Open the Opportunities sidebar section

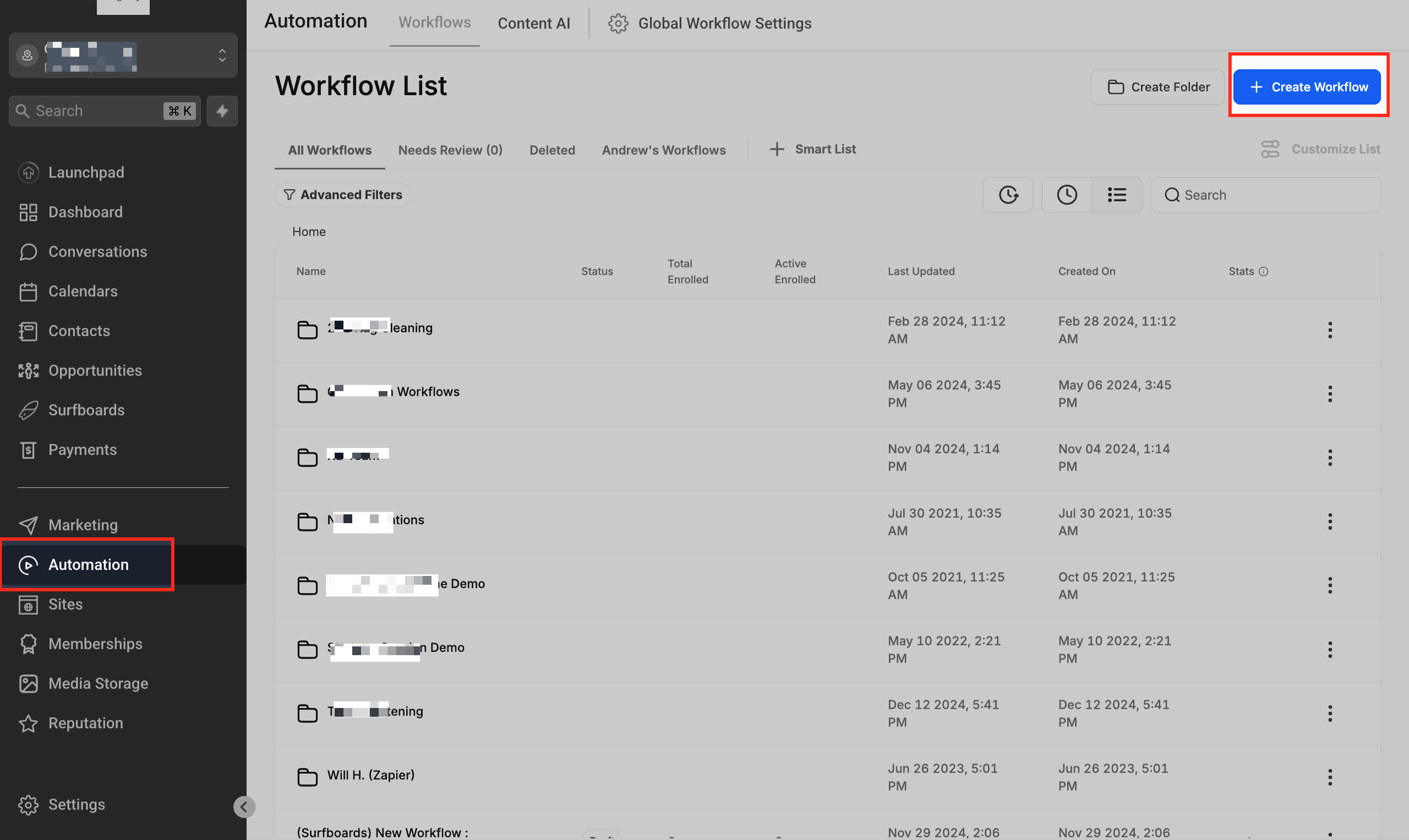pyautogui.click(x=95, y=370)
